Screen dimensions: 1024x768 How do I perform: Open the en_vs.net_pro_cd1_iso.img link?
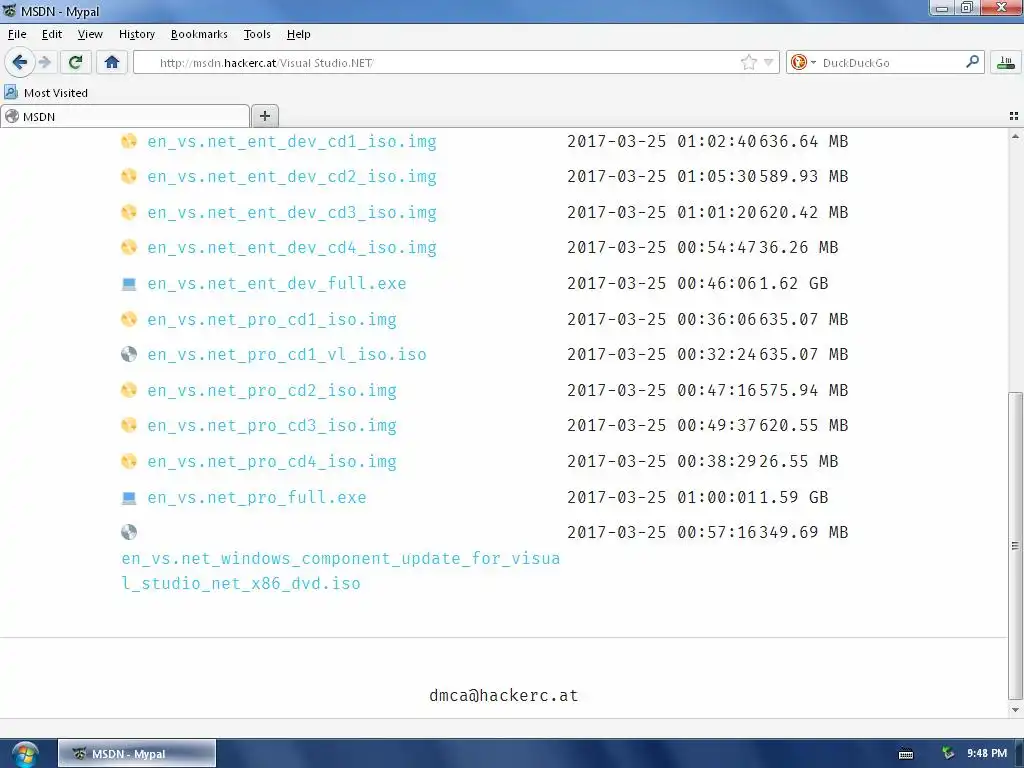pyautogui.click(x=272, y=319)
